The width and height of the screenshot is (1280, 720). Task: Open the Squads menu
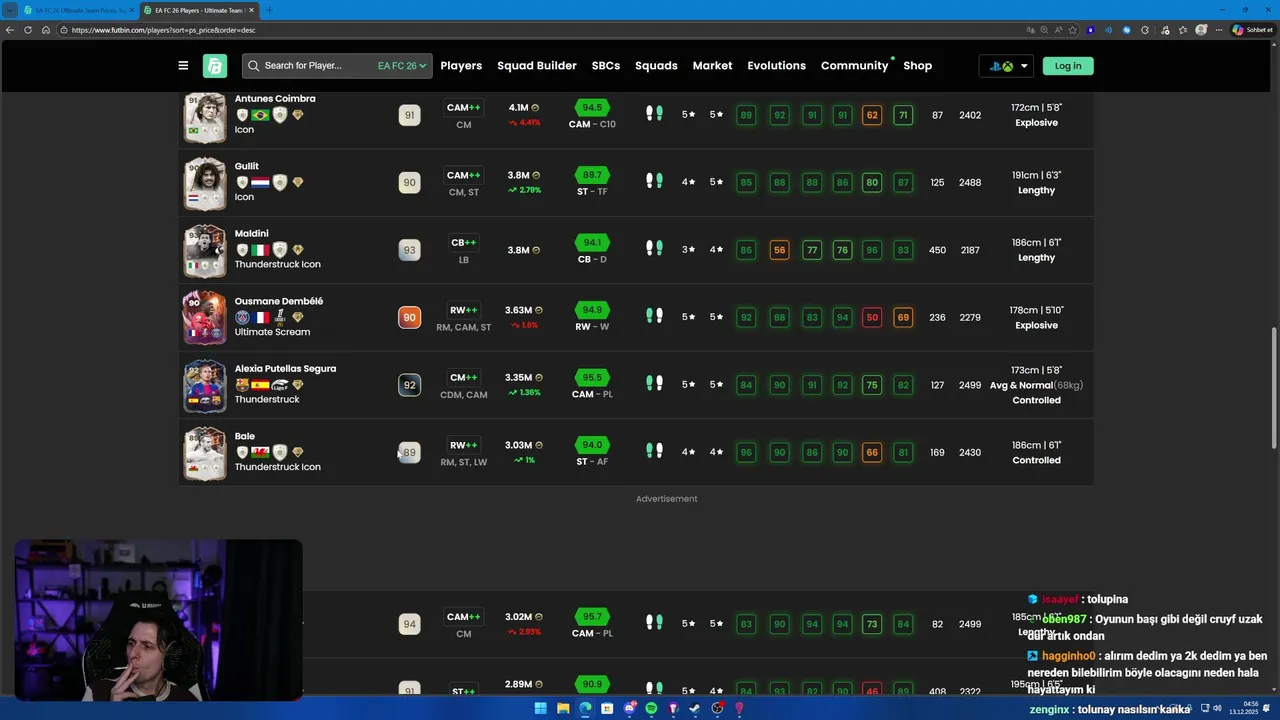pyautogui.click(x=656, y=66)
